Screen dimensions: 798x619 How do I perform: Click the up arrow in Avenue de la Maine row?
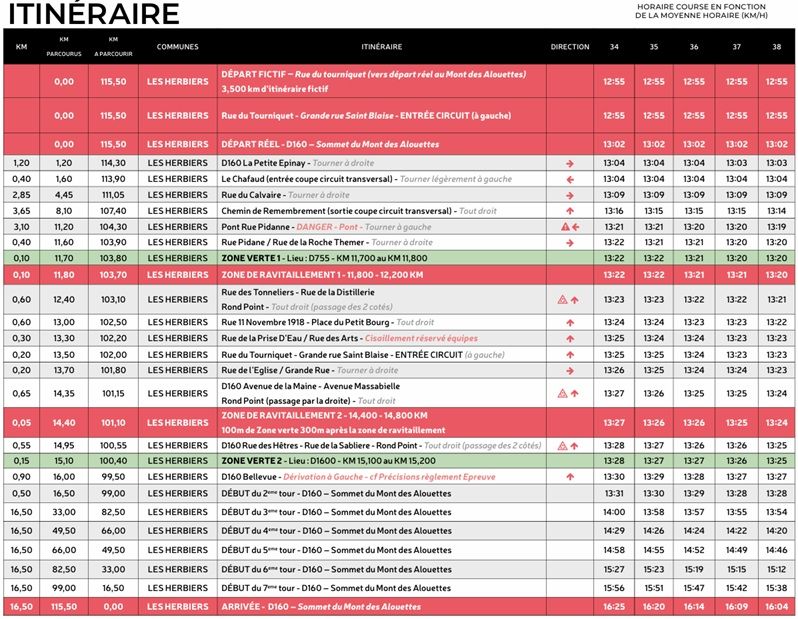[575, 393]
